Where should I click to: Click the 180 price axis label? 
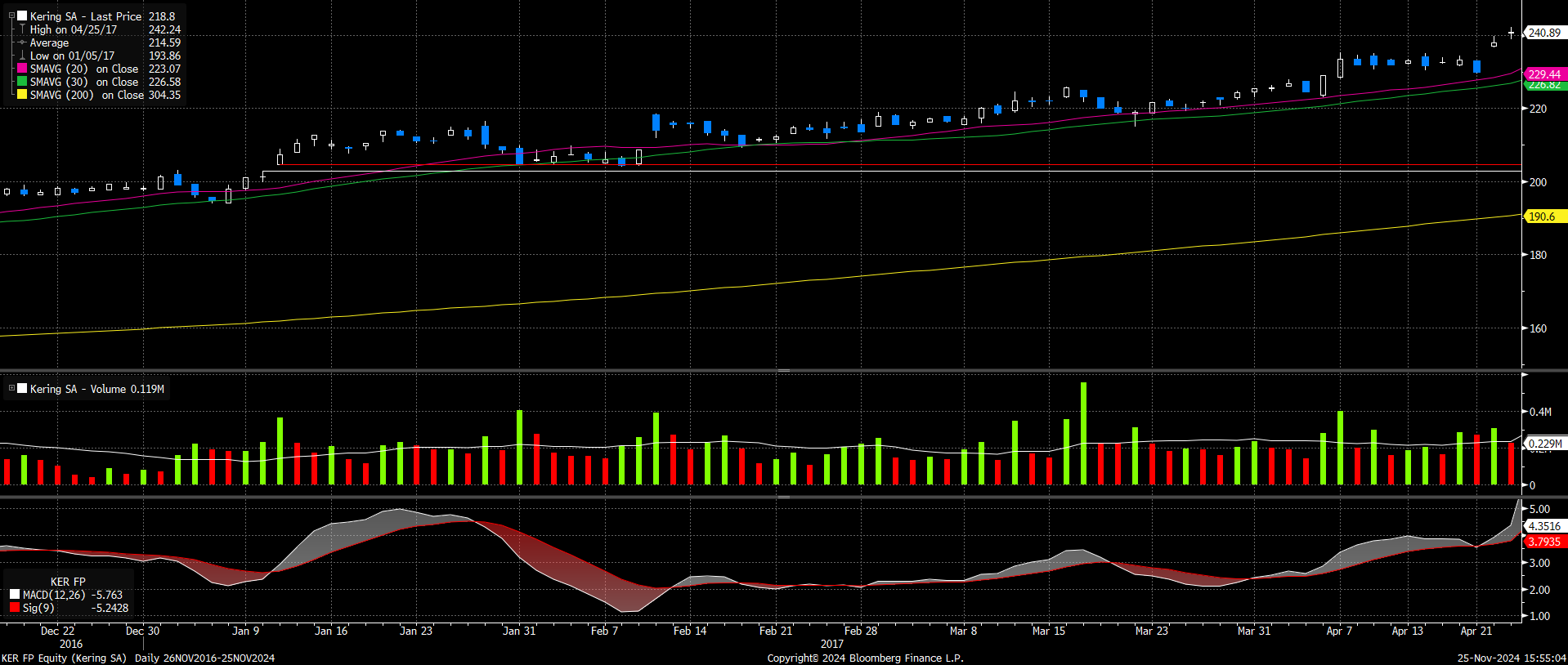click(1538, 255)
